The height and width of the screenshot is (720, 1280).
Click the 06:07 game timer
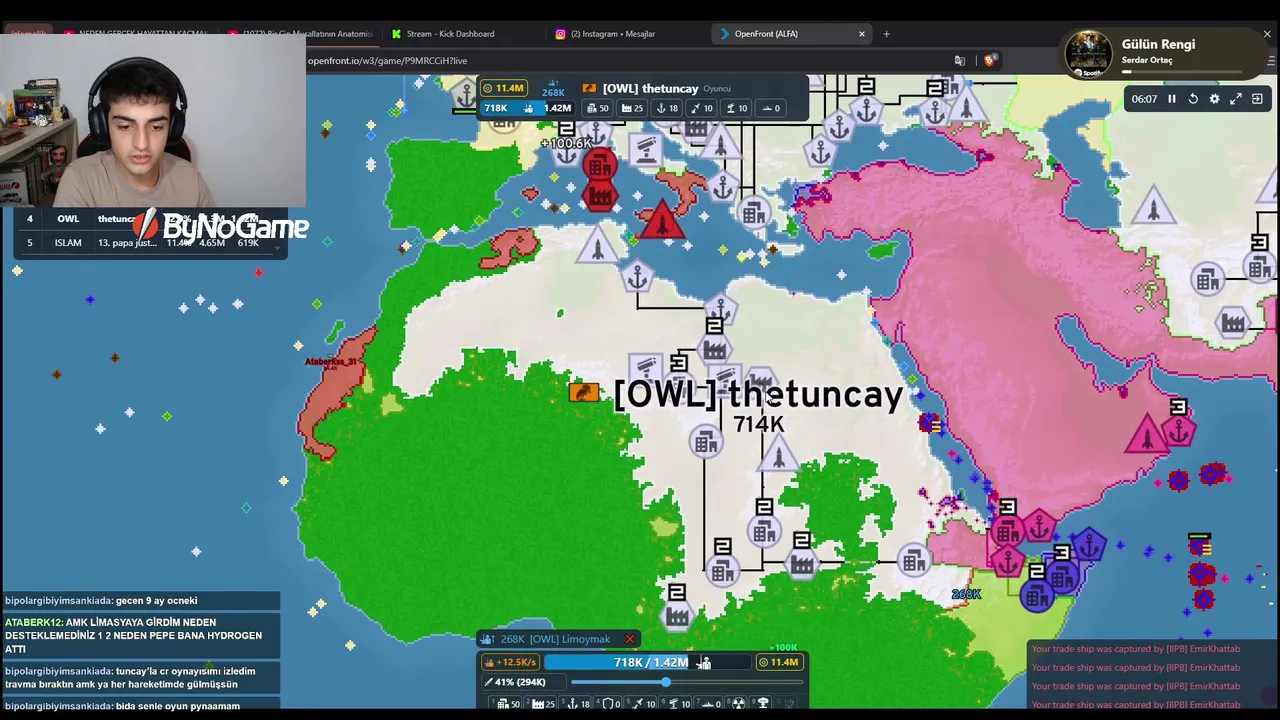pos(1144,99)
